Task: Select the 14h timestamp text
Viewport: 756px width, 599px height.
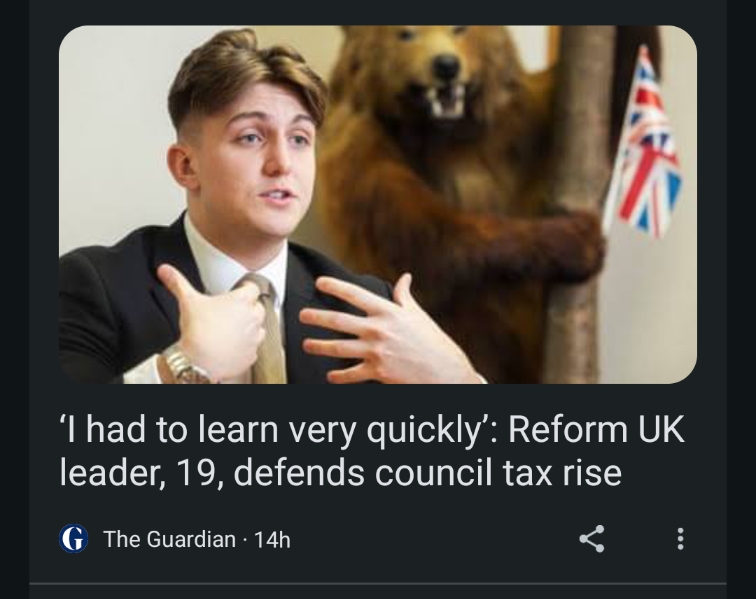Action: pos(272,540)
